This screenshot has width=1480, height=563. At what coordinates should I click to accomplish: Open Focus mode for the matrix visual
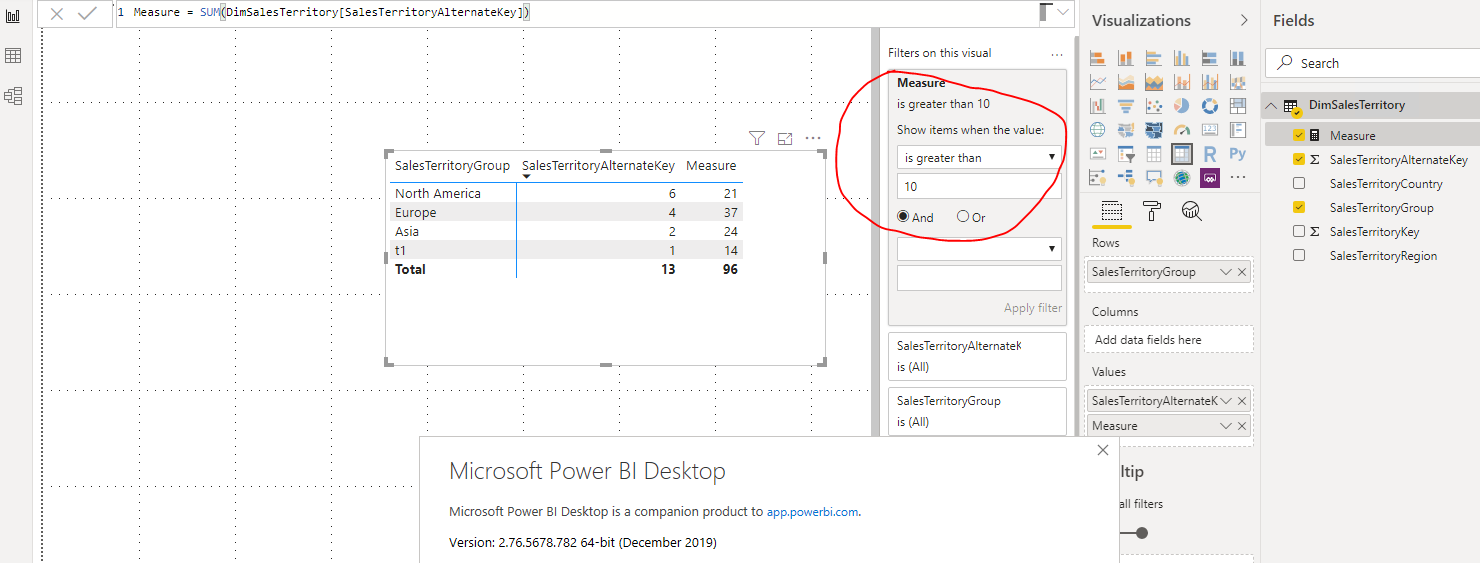tap(785, 138)
